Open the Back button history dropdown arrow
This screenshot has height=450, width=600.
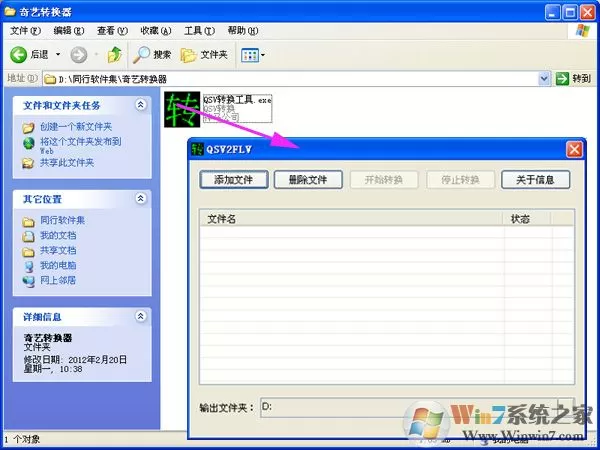(58, 55)
